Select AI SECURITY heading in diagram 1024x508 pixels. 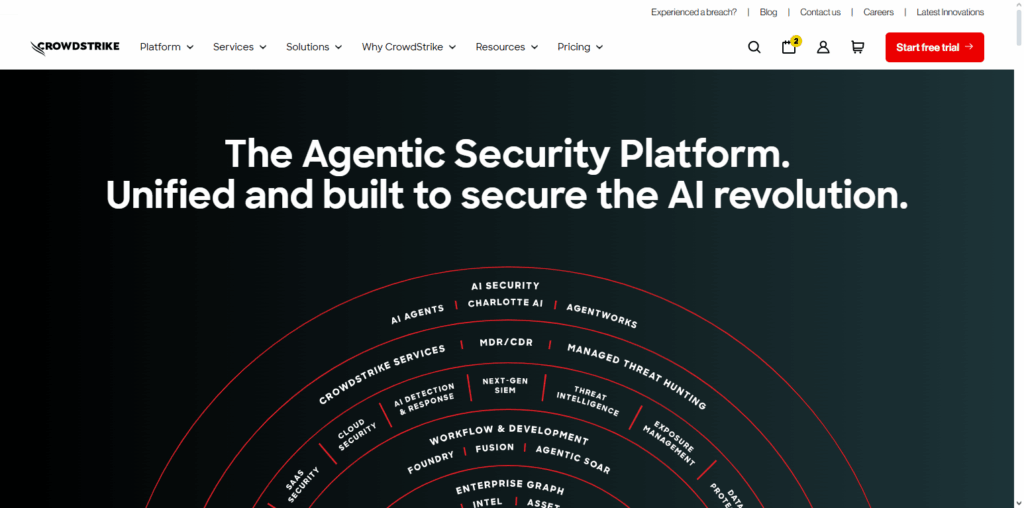tap(505, 285)
